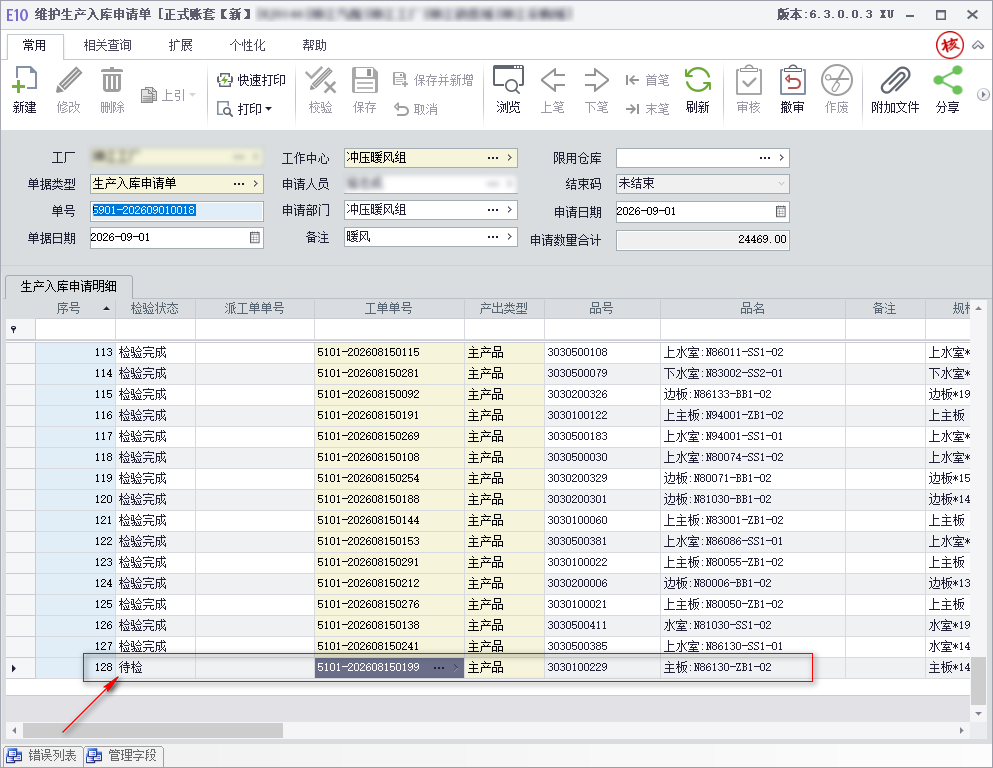Click the 刷新 refresh icon
This screenshot has height=768, width=993.
click(697, 89)
